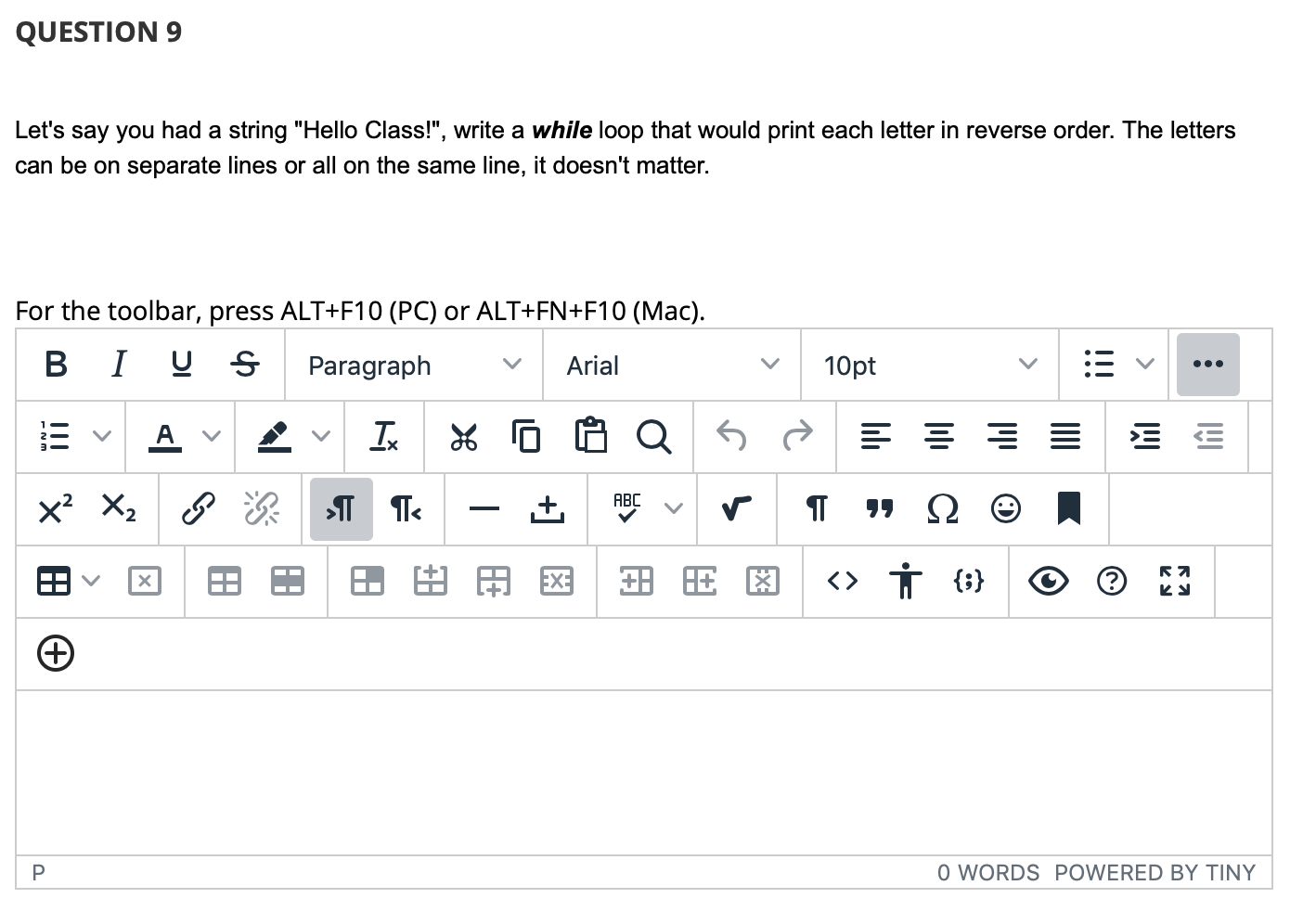Screen dimensions: 1303x924
Task: Open Find and Replace
Action: point(655,436)
